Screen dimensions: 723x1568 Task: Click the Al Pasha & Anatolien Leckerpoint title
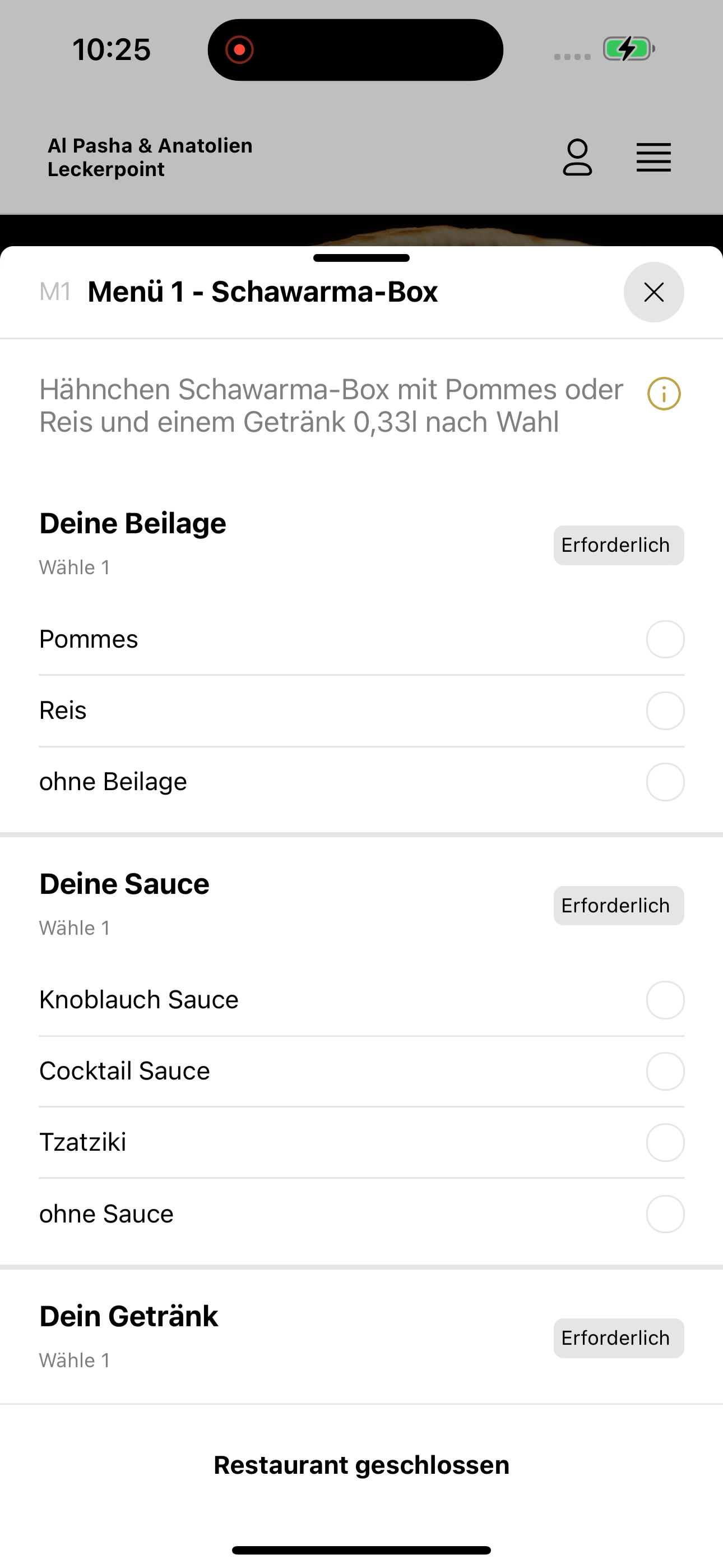tap(150, 157)
